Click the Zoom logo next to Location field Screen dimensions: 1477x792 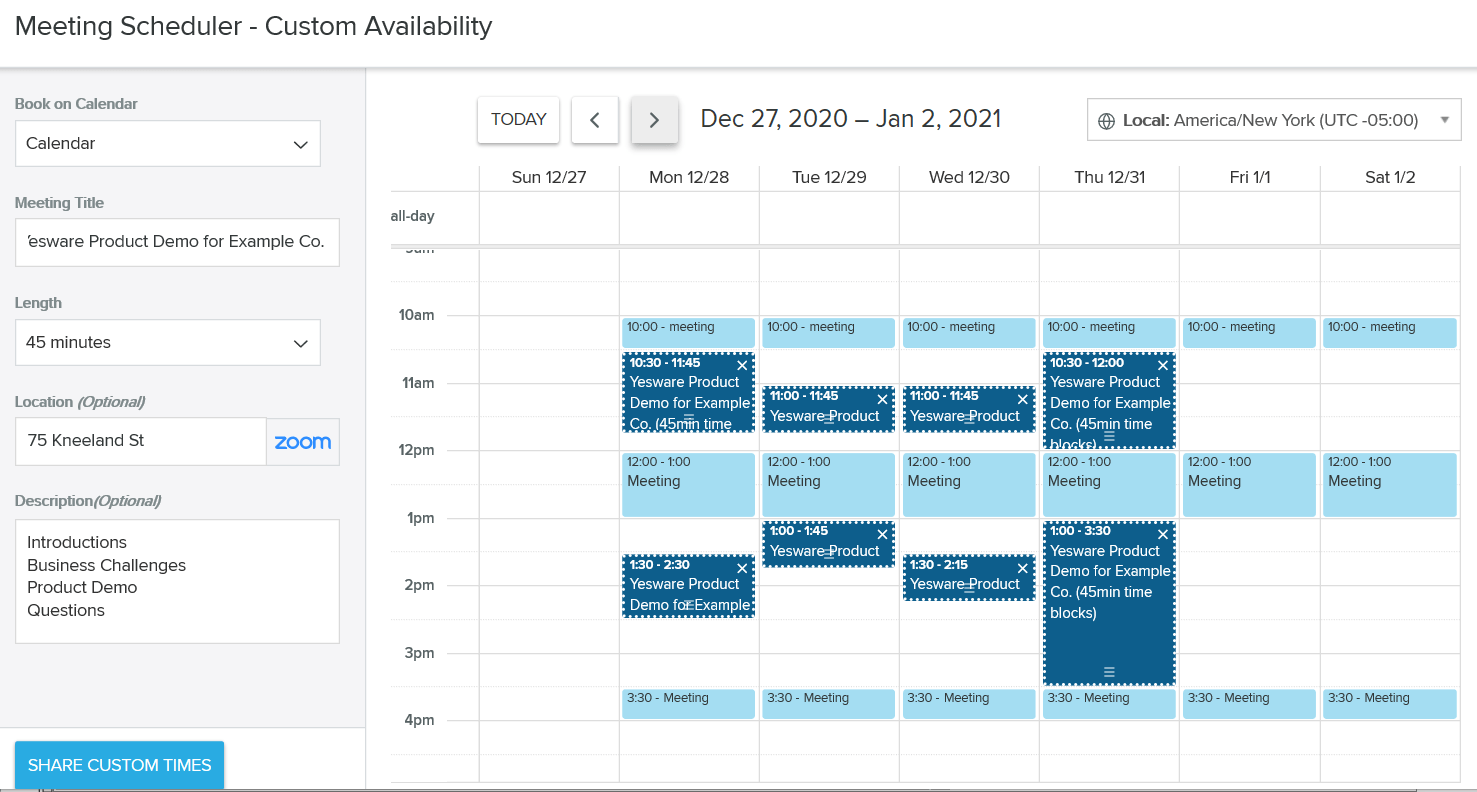coord(302,441)
